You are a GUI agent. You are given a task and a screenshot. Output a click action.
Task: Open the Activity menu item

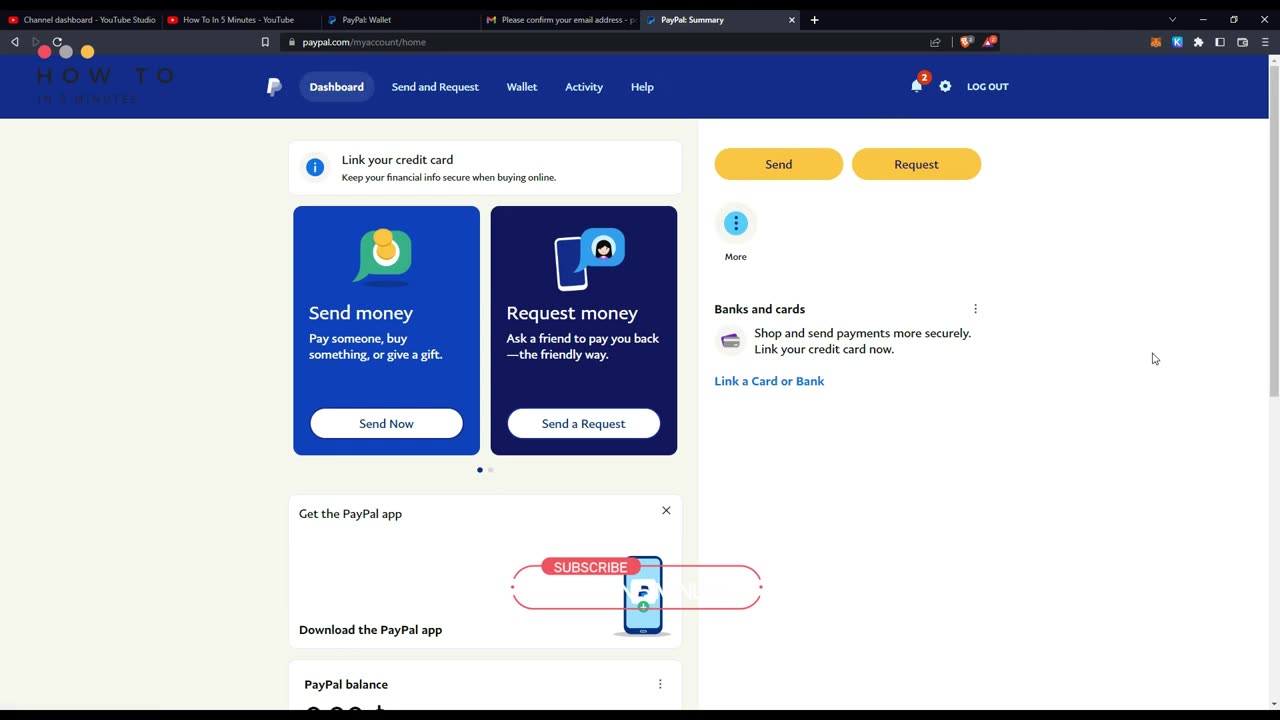(x=584, y=87)
